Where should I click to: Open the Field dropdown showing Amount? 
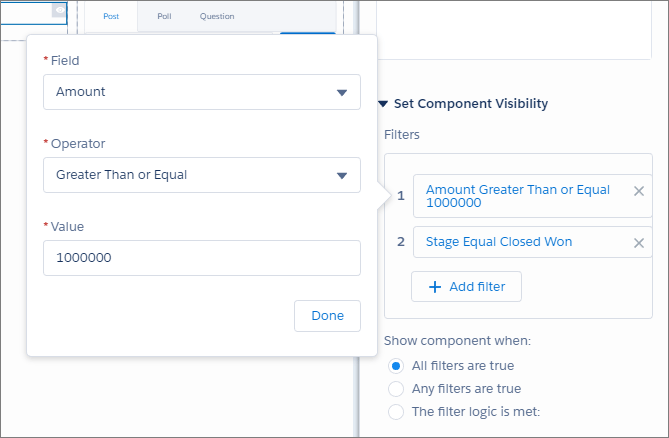202,92
